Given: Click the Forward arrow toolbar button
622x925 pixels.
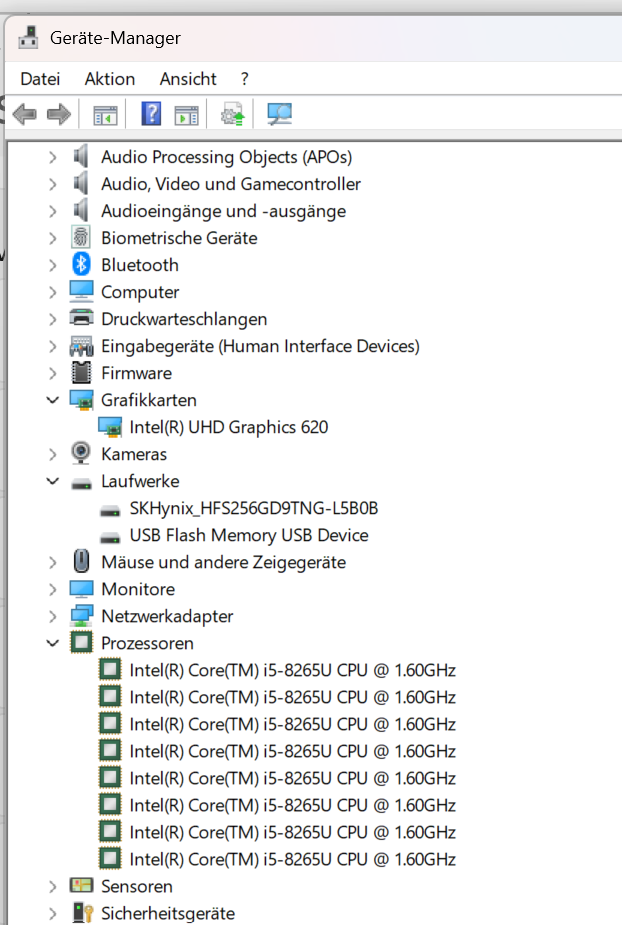Looking at the screenshot, I should click(x=58, y=114).
